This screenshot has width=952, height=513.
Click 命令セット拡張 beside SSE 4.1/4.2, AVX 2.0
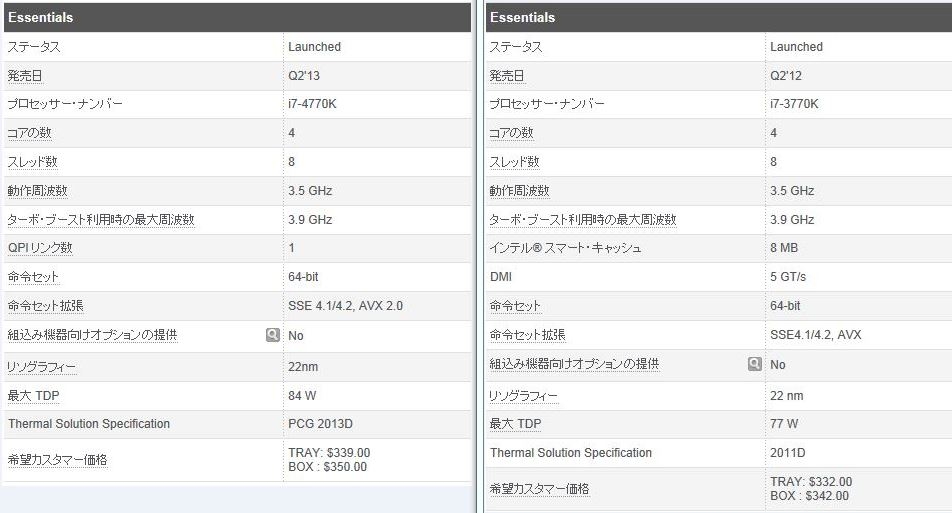click(x=46, y=306)
